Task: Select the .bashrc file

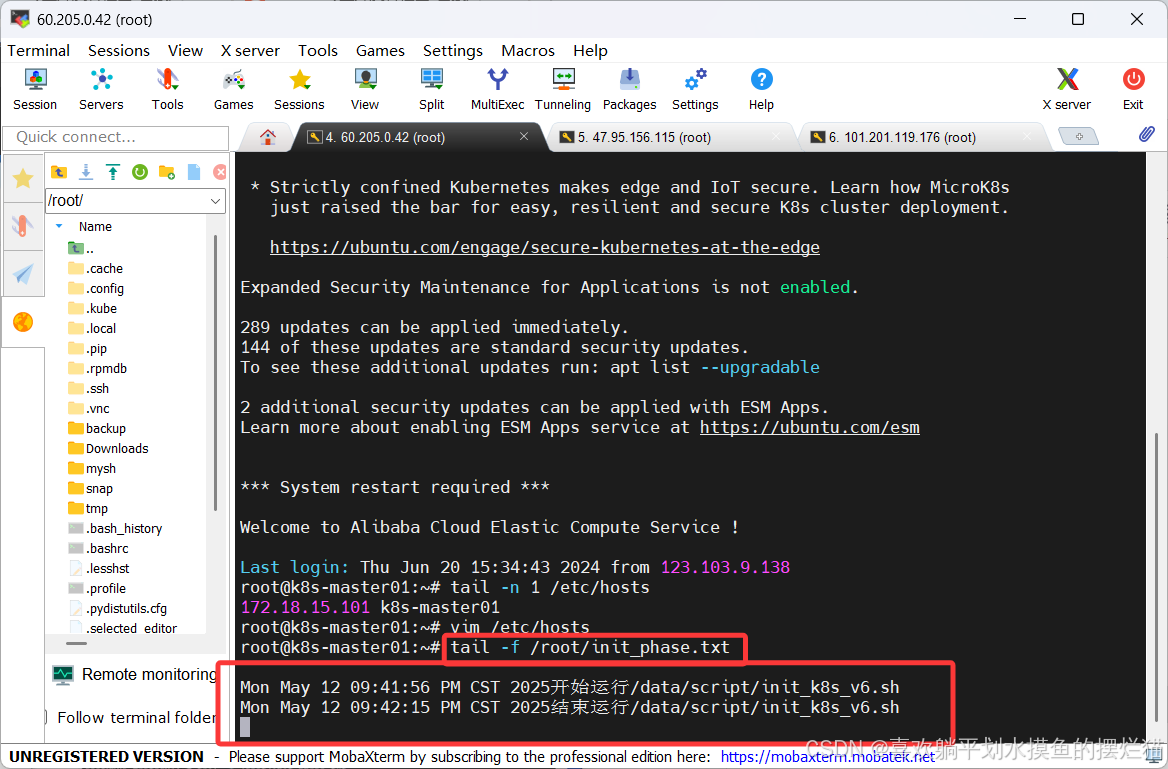Action: point(98,548)
